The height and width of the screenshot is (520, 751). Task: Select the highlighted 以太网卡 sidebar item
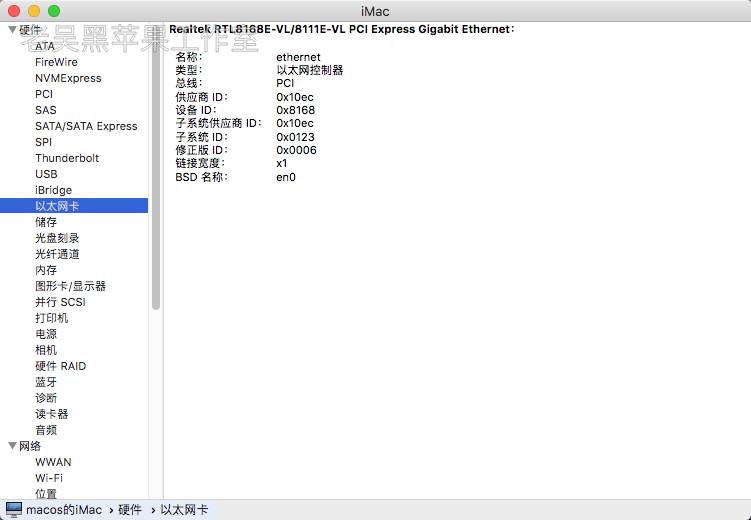[74, 206]
